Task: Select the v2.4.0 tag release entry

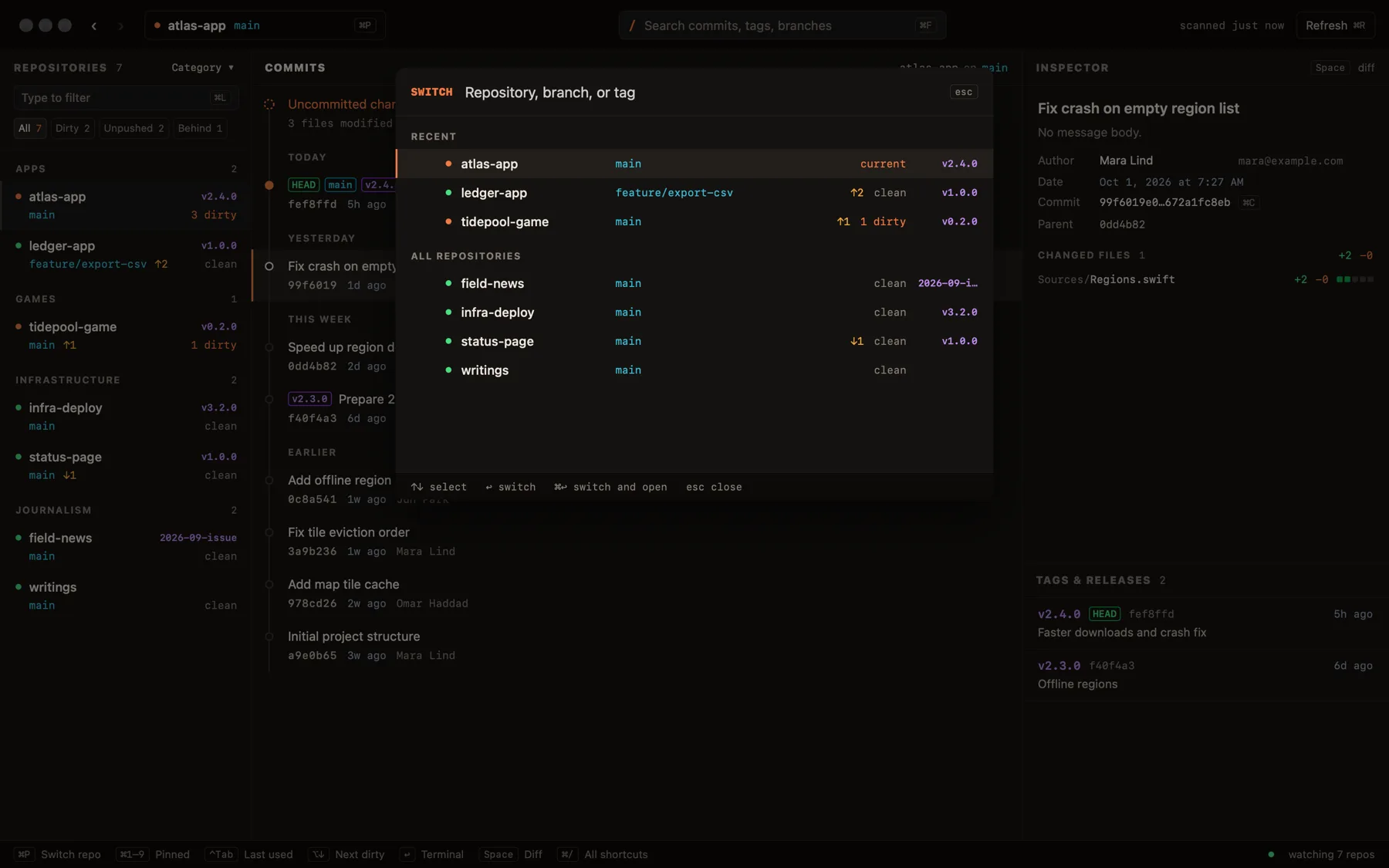Action: [x=1205, y=623]
